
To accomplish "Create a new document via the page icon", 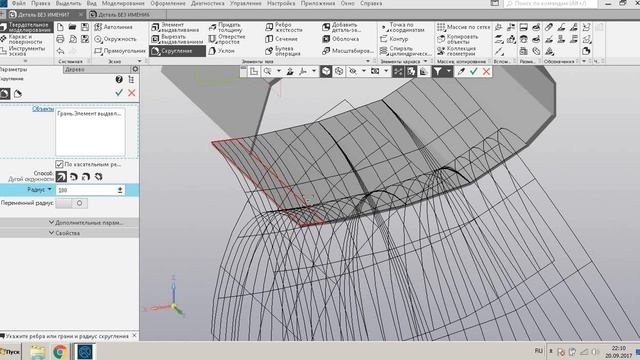I will pos(60,27).
